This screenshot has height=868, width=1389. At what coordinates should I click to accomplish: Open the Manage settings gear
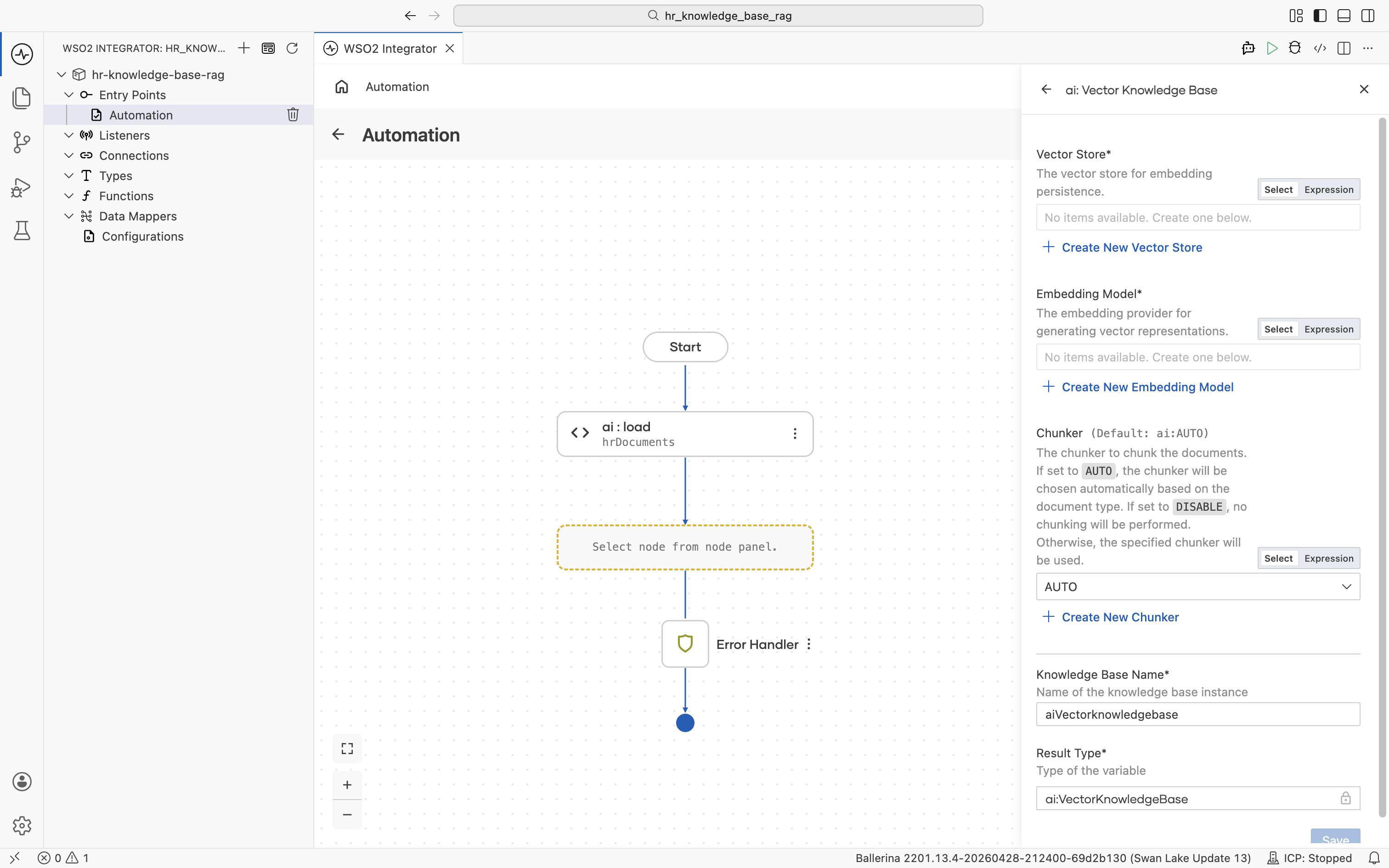coord(22,826)
